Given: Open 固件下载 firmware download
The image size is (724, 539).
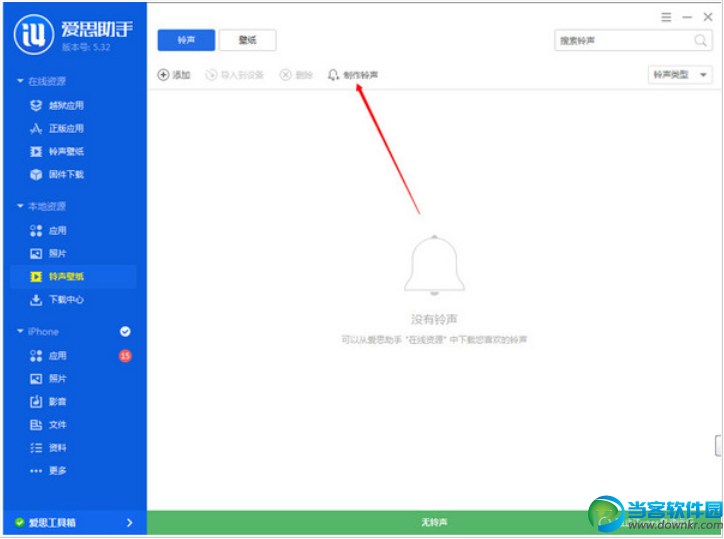Looking at the screenshot, I should click(57, 175).
